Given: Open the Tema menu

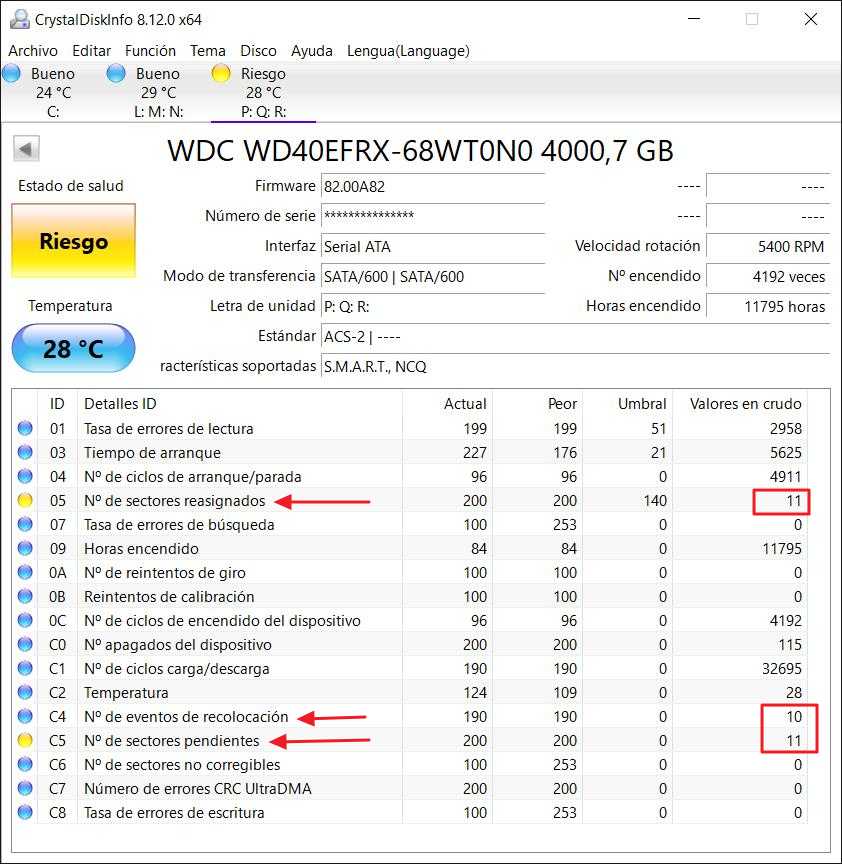Looking at the screenshot, I should click(x=208, y=51).
